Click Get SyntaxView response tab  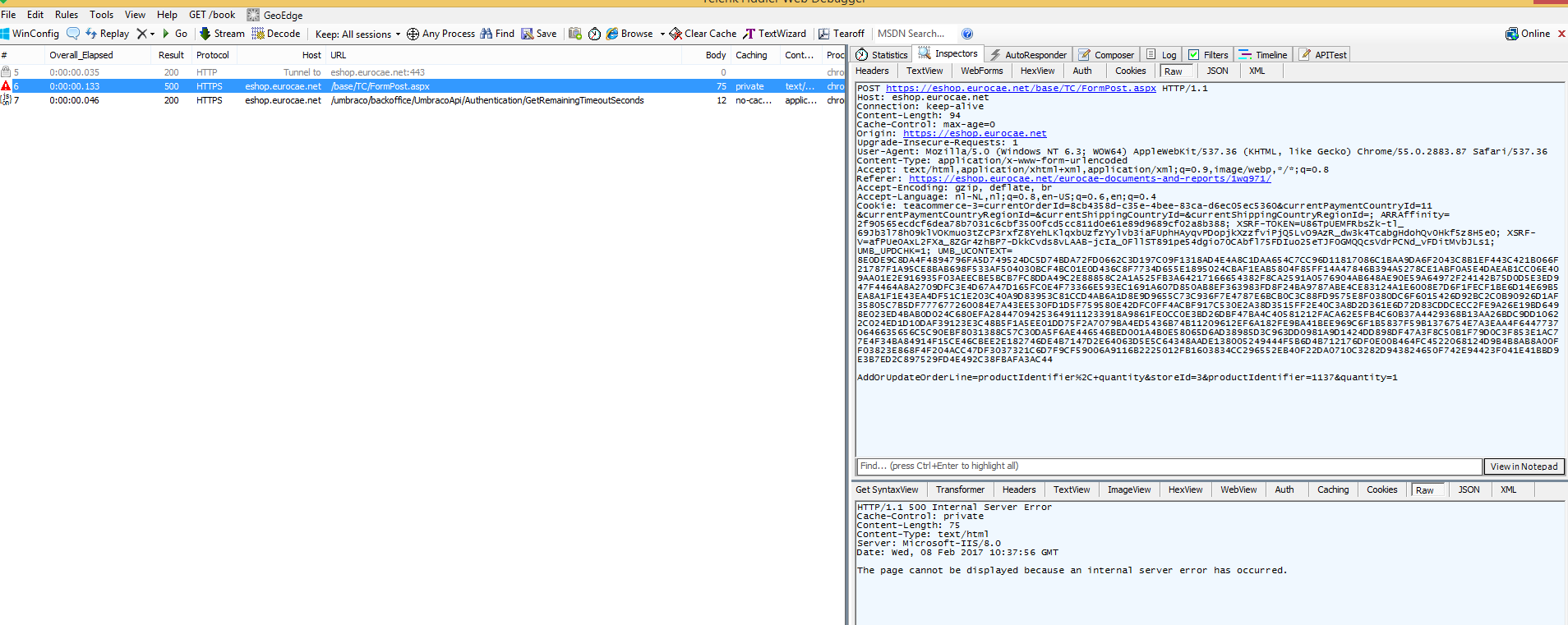pyautogui.click(x=887, y=489)
